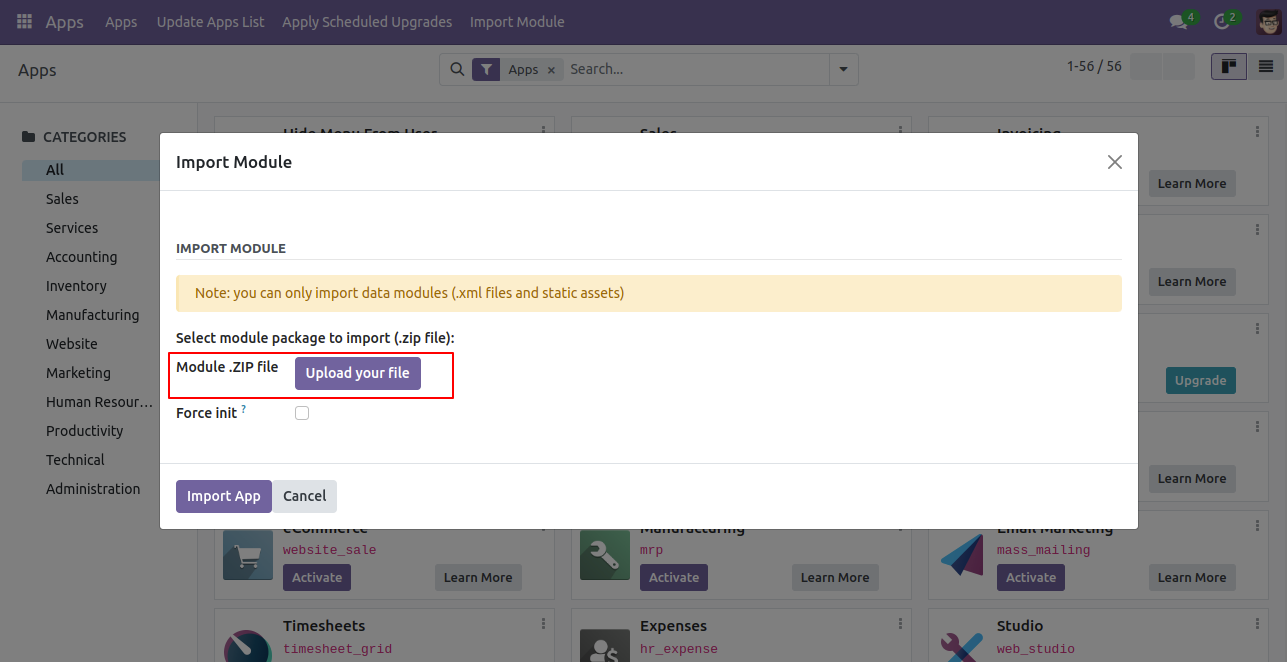Open the Apps menu item

pos(121,22)
